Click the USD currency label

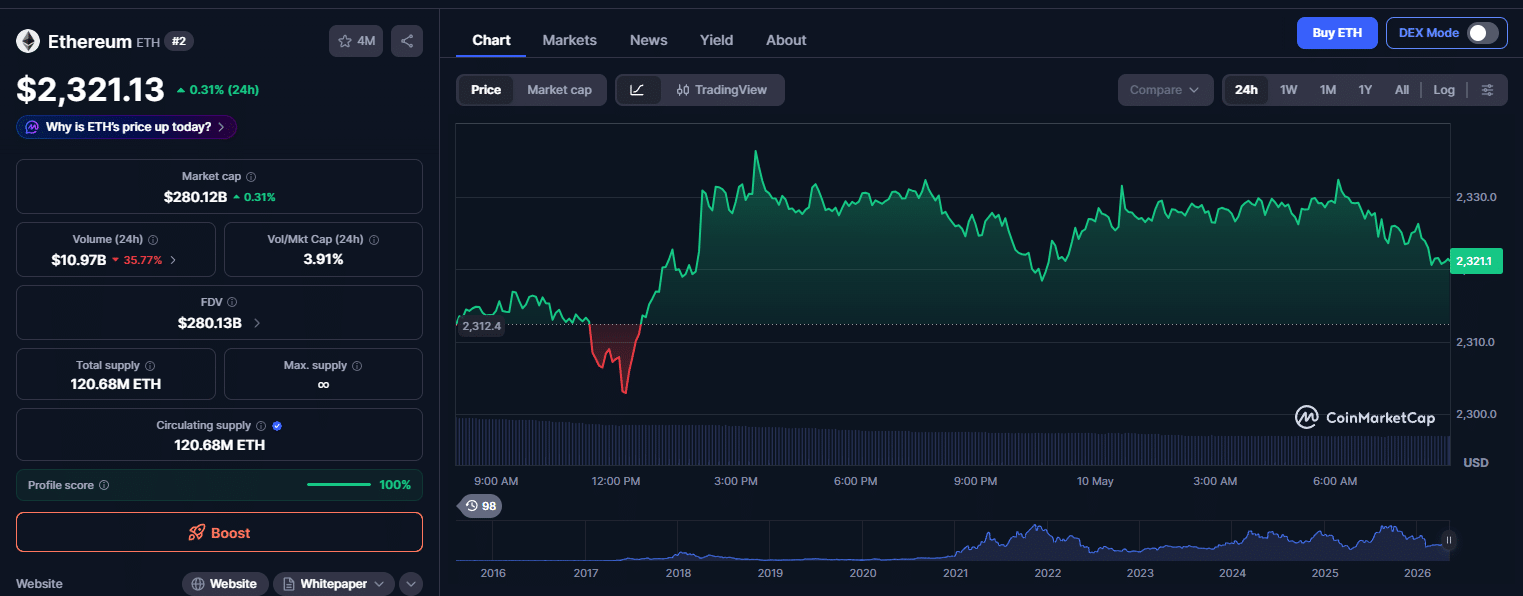pyautogui.click(x=1476, y=462)
